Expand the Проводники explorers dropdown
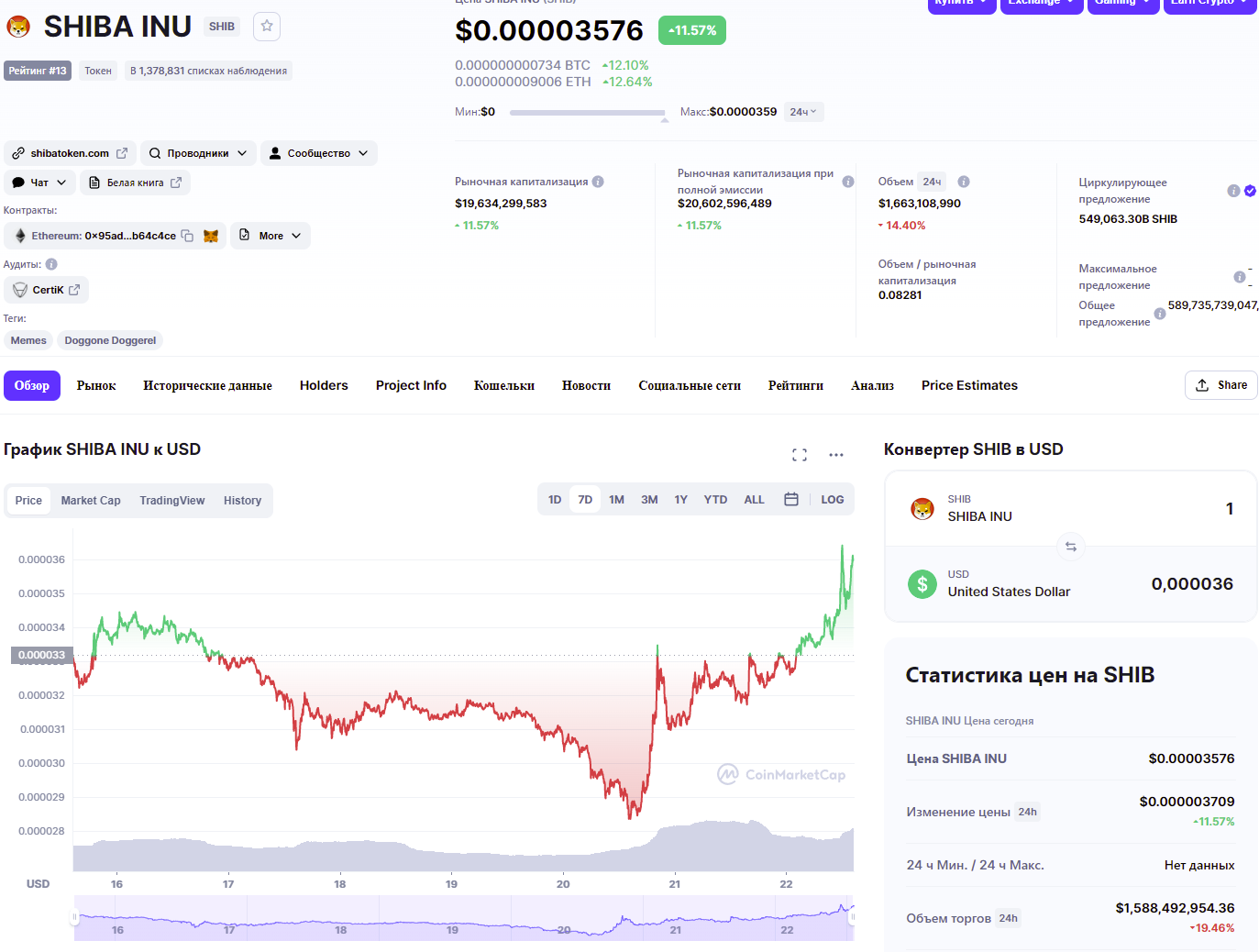The image size is (1259, 952). pyautogui.click(x=198, y=153)
